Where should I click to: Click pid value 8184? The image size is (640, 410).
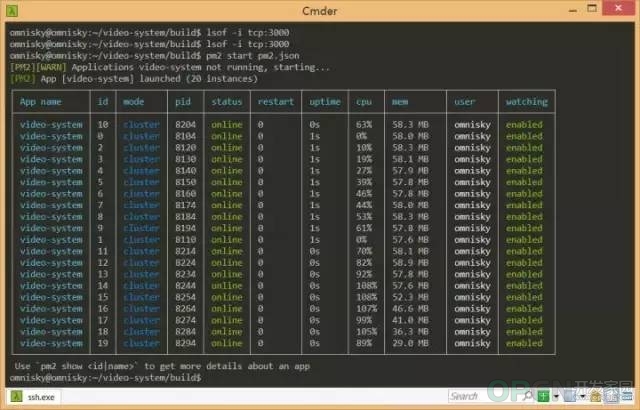[x=185, y=217]
